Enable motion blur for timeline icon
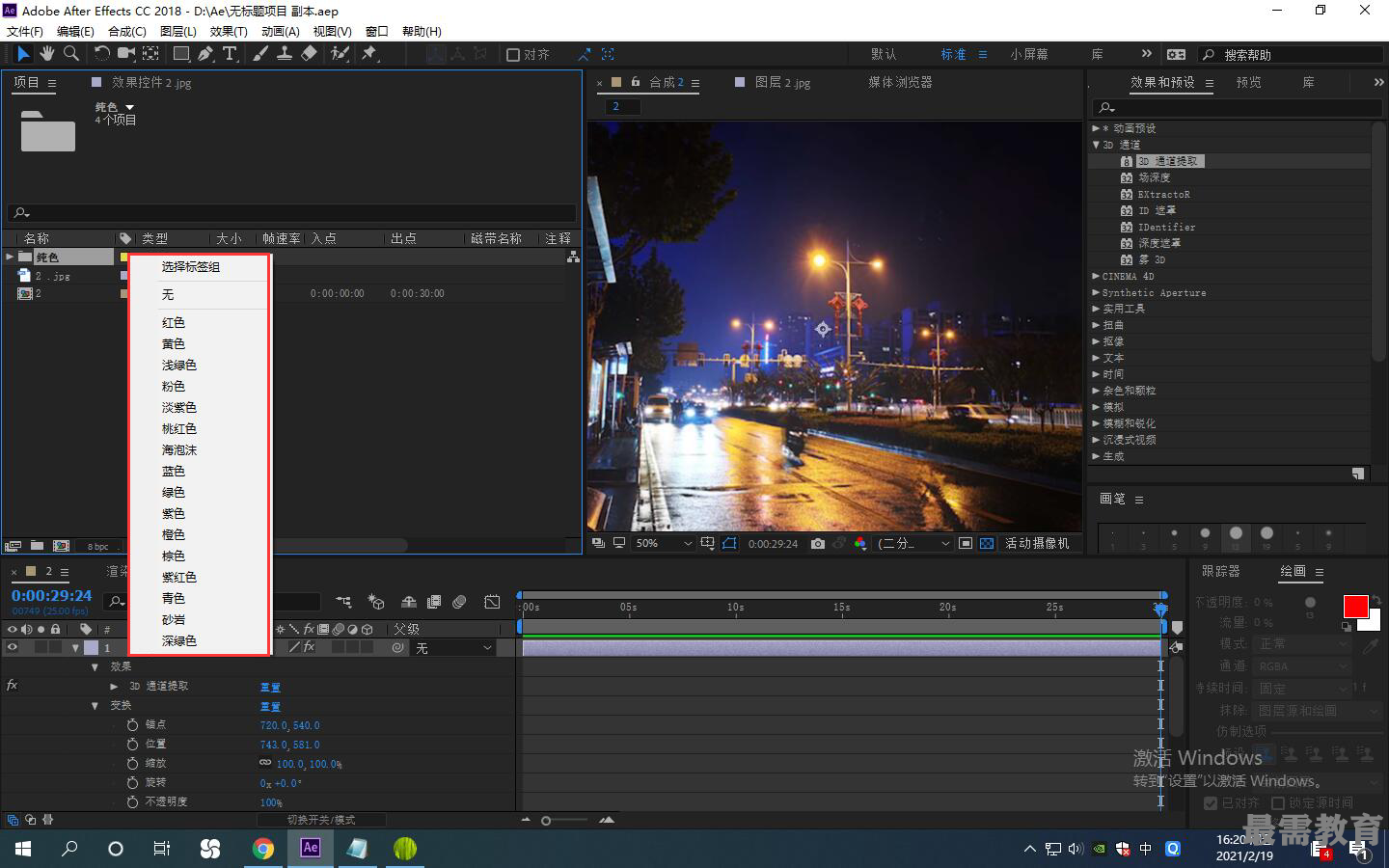 click(x=459, y=602)
